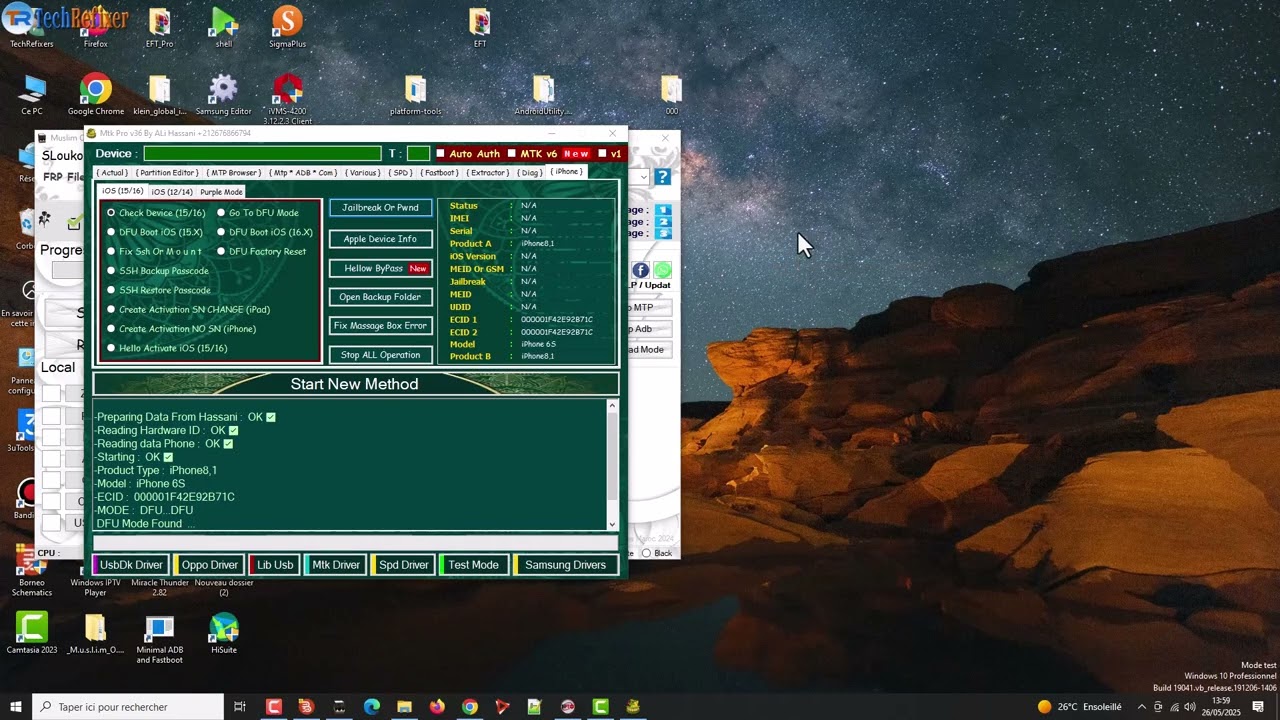
Task: Switch to iOS (12/14) sub-tab
Action: (172, 192)
